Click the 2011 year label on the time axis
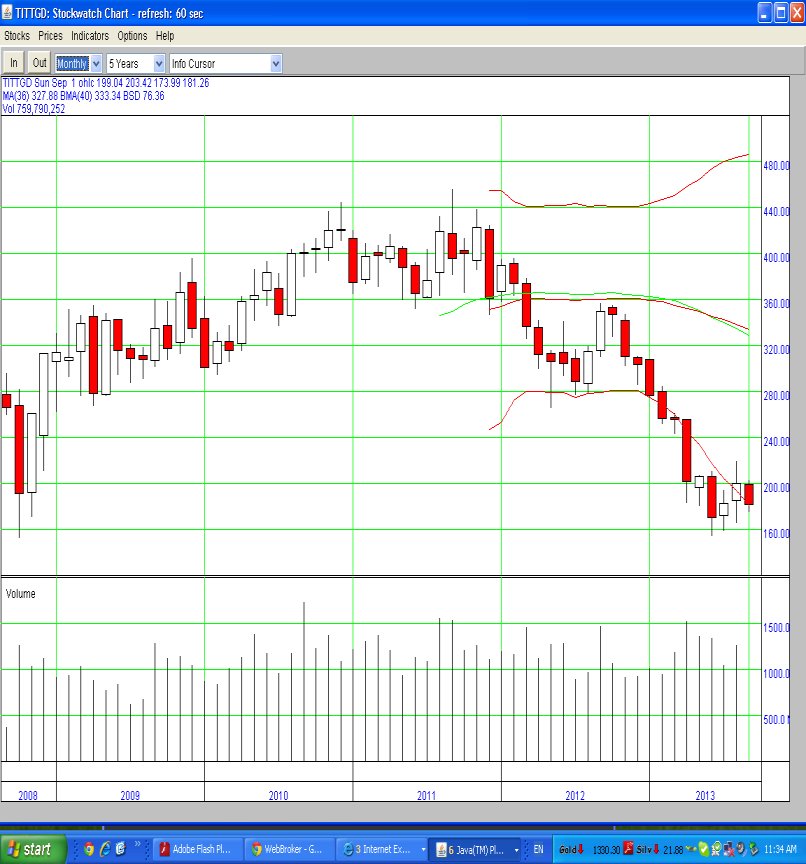Image resolution: width=806 pixels, height=864 pixels. point(426,795)
